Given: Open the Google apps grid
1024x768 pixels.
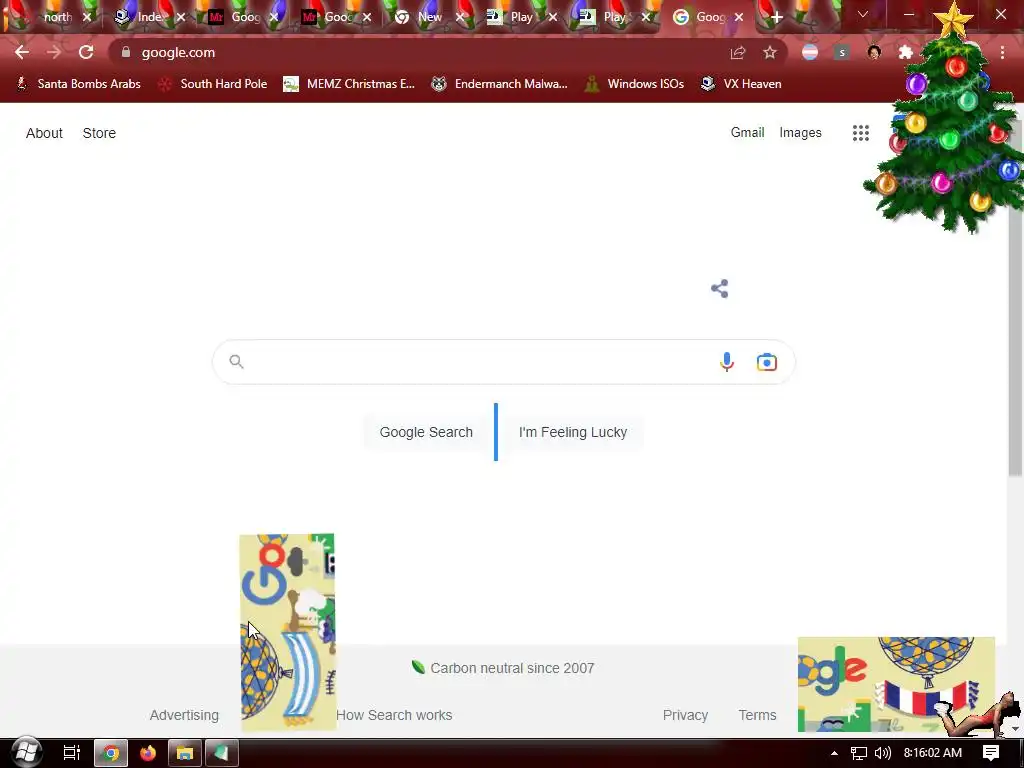Looking at the screenshot, I should 861,133.
